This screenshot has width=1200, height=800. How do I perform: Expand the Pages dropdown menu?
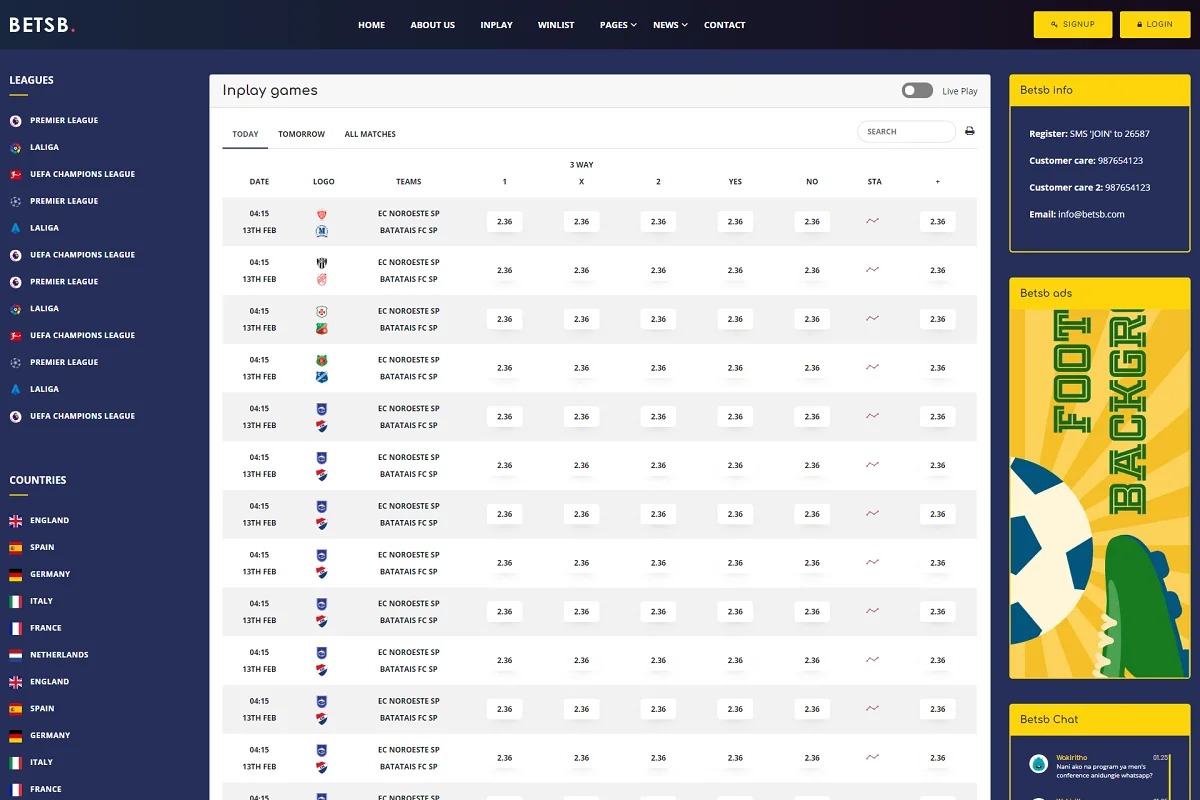pos(618,25)
